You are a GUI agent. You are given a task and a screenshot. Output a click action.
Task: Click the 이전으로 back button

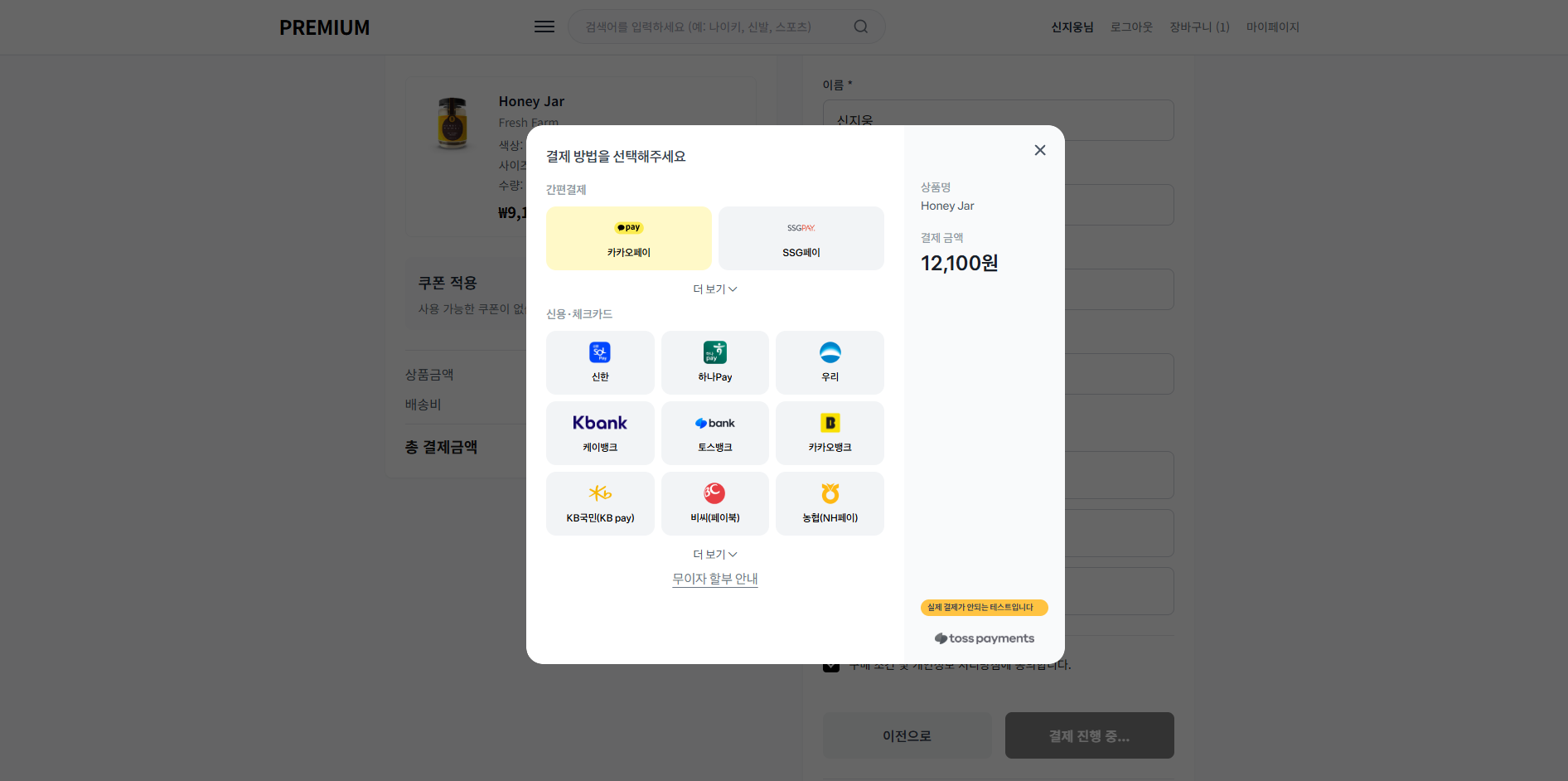coord(907,735)
